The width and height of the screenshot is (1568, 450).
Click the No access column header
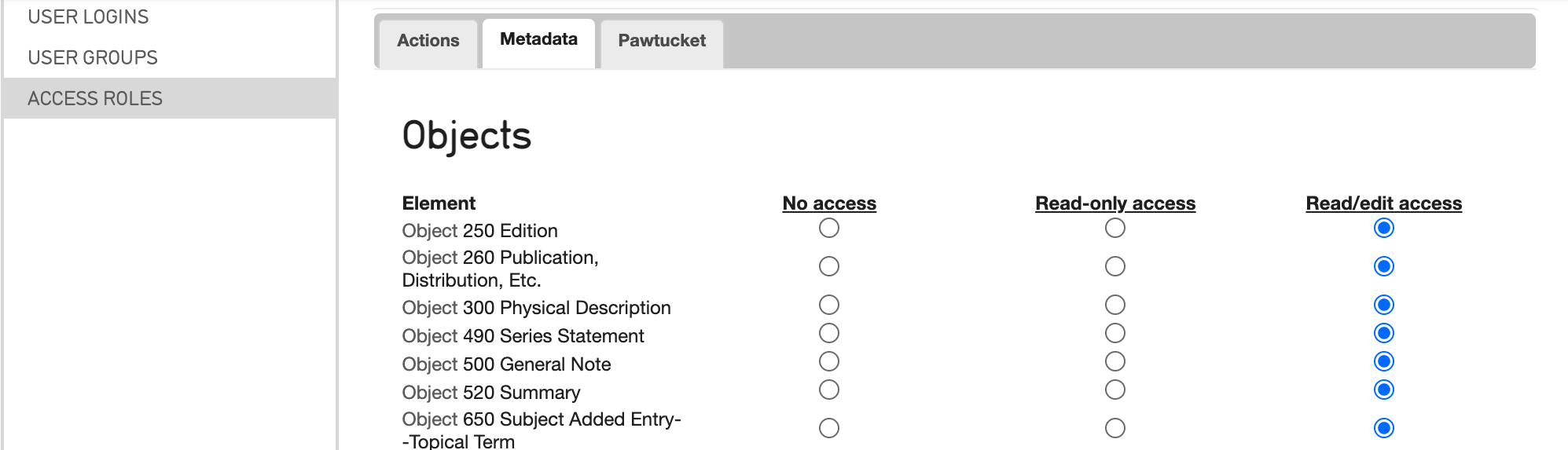(829, 203)
